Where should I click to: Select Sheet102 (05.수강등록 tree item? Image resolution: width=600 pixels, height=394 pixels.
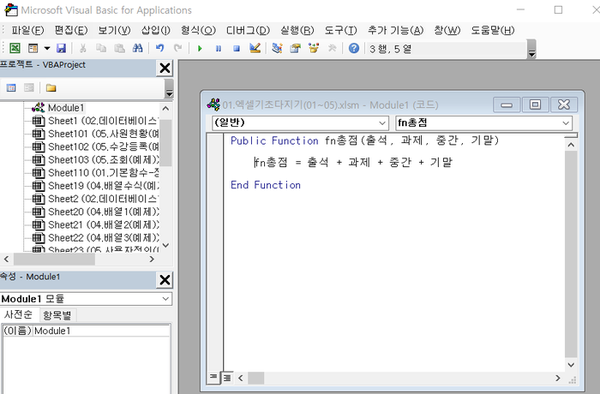(x=103, y=147)
